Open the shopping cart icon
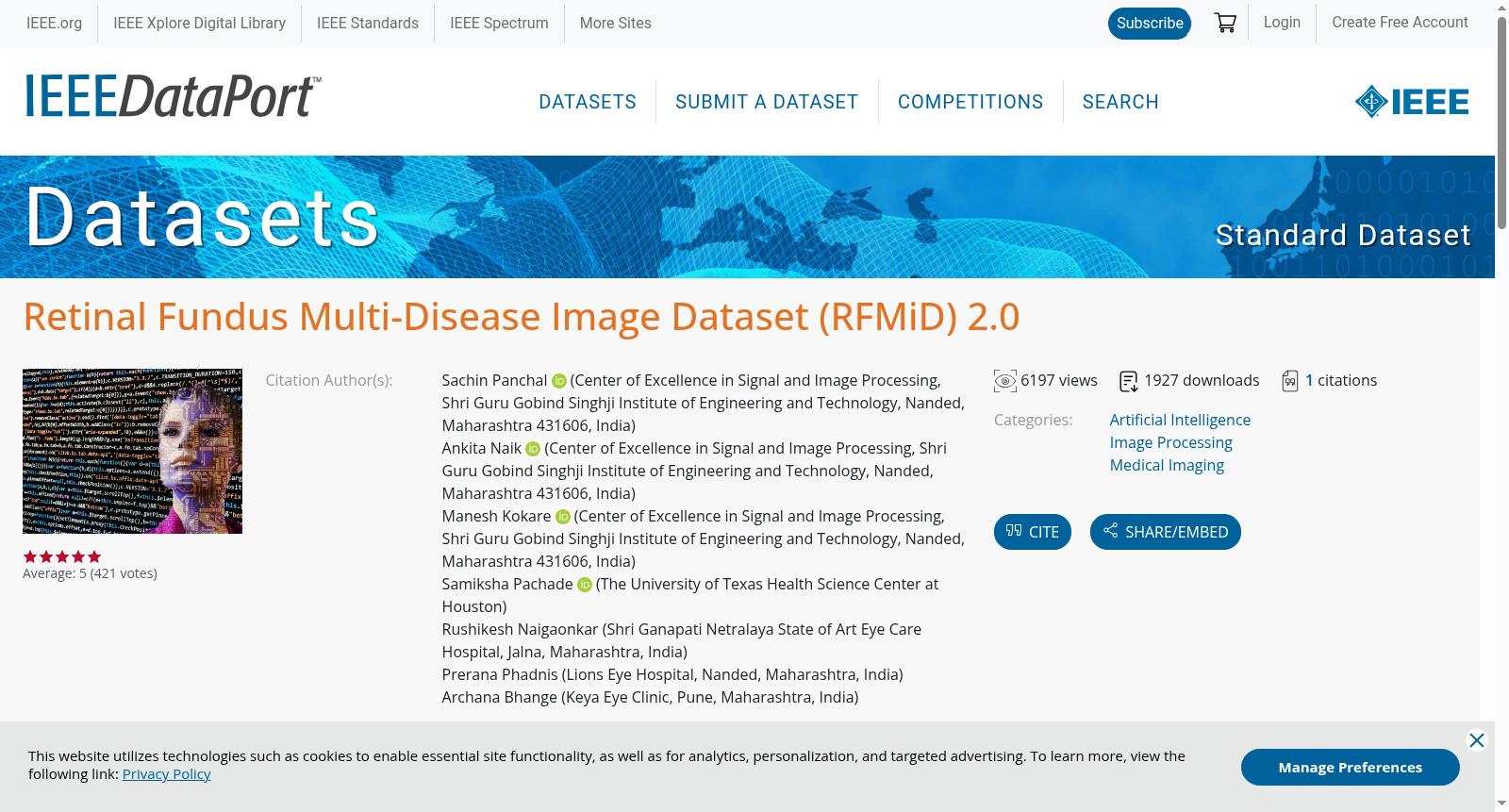1509x812 pixels. click(x=1225, y=23)
